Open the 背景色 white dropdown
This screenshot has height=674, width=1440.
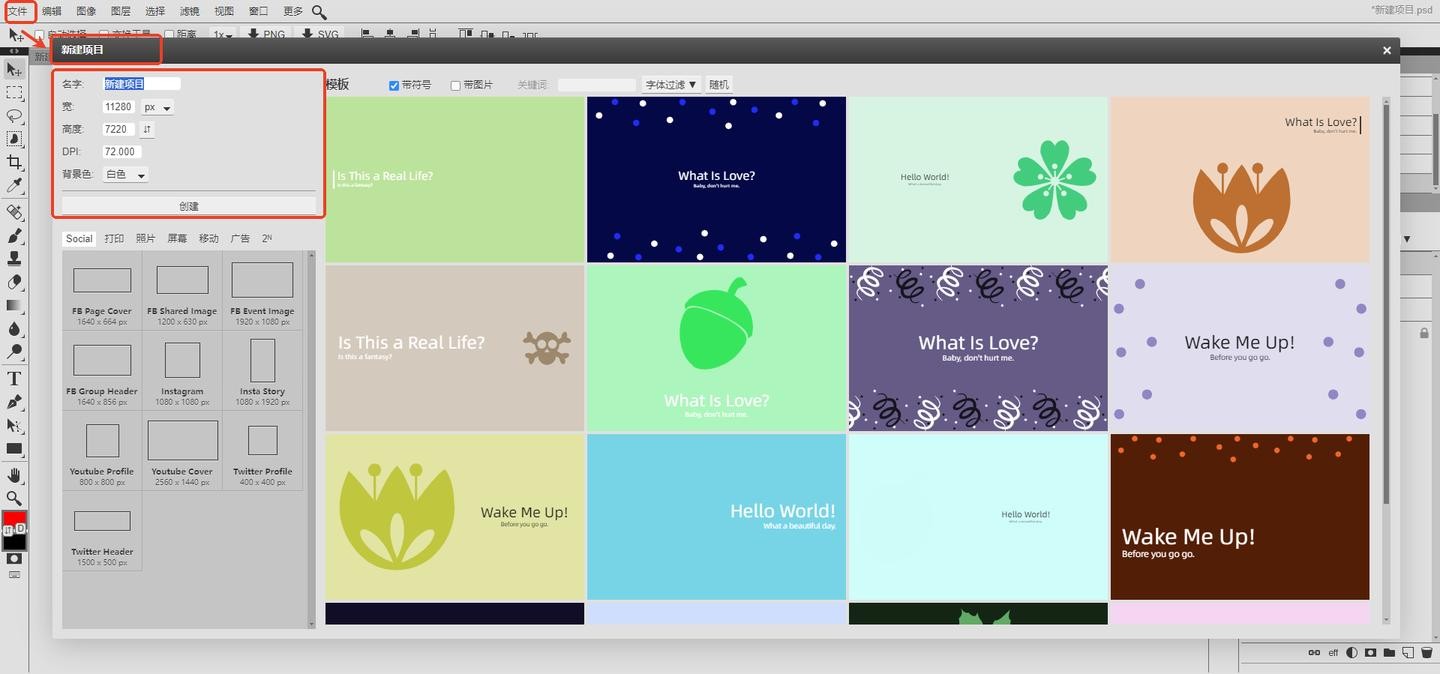[126, 175]
